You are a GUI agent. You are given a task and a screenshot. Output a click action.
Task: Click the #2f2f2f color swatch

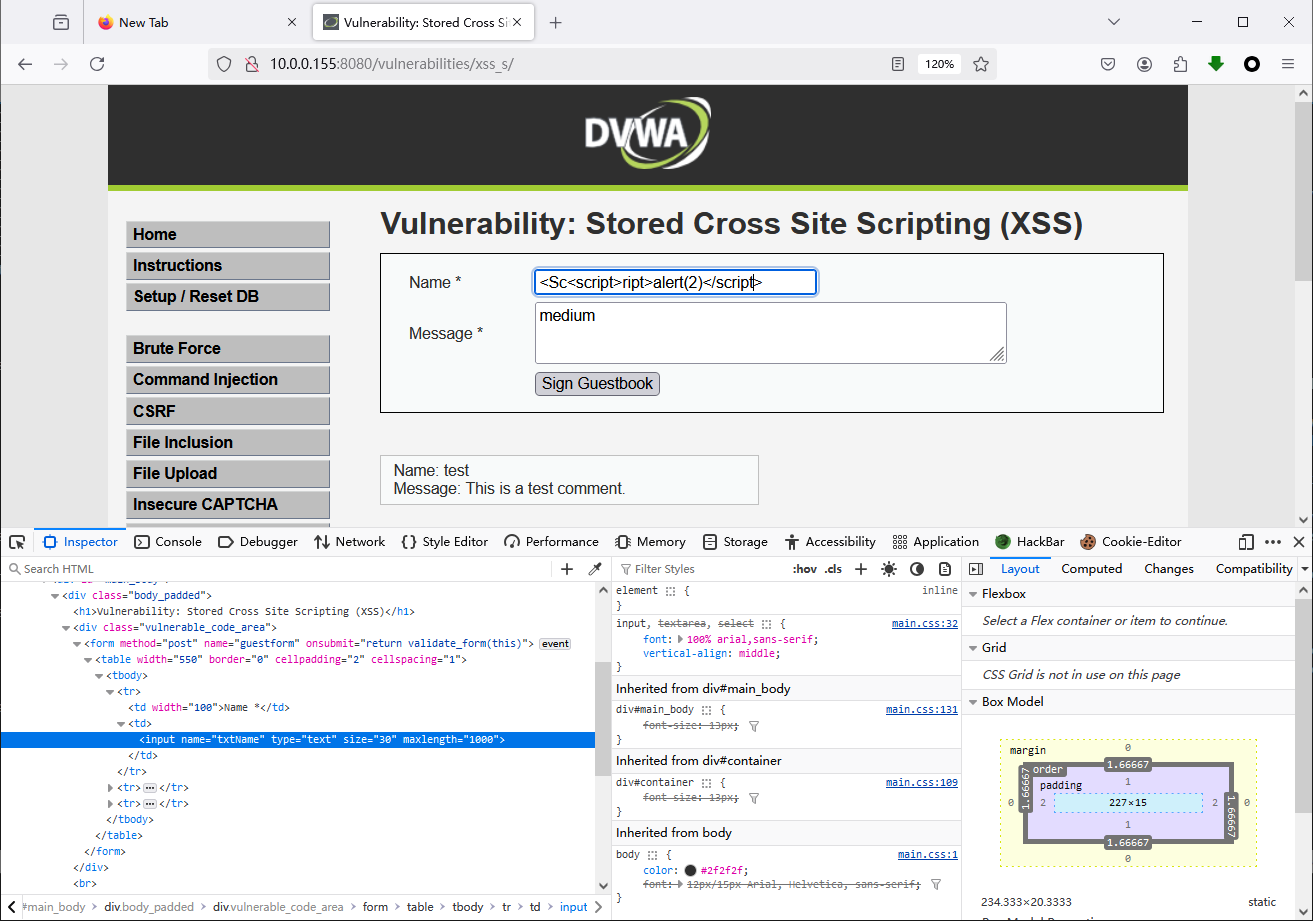[690, 870]
